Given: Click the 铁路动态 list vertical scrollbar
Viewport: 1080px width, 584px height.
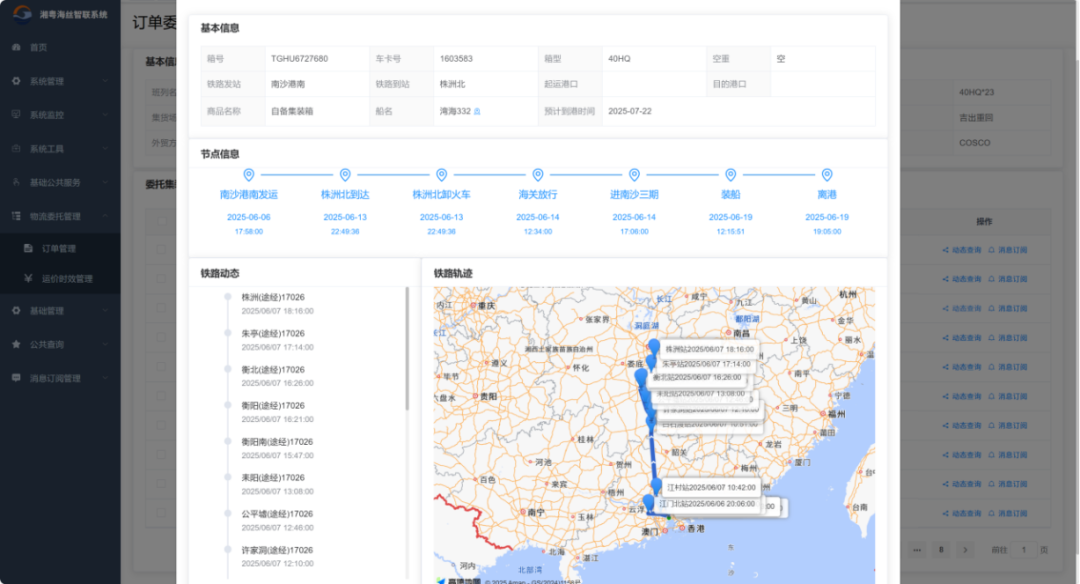Looking at the screenshot, I should point(407,350).
